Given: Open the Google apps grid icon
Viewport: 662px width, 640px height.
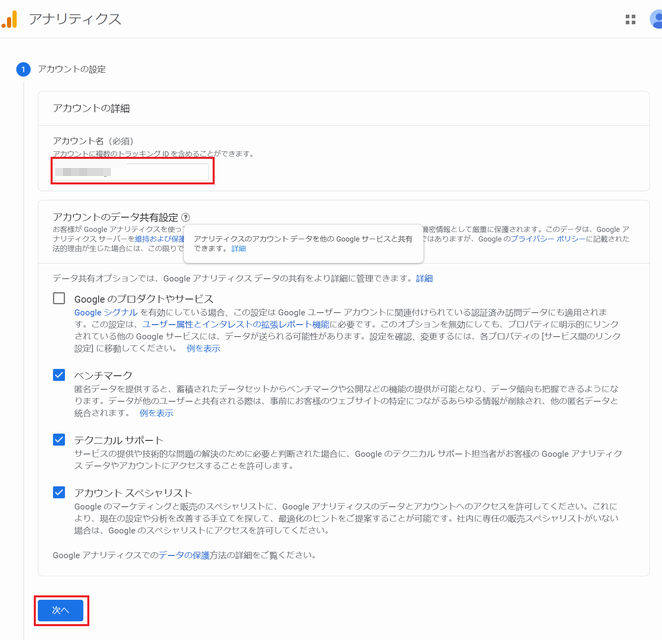Looking at the screenshot, I should coord(630,19).
